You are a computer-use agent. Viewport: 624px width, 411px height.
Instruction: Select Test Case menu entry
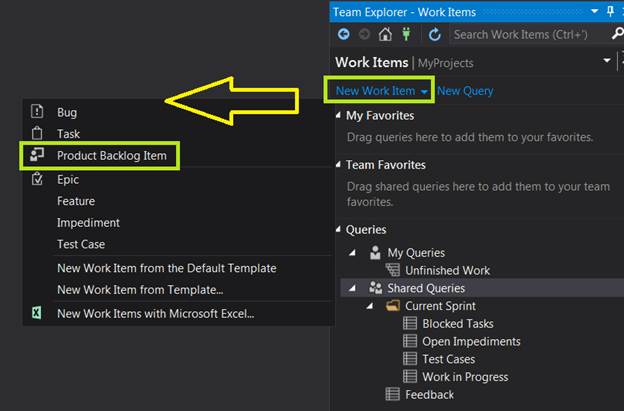click(81, 244)
